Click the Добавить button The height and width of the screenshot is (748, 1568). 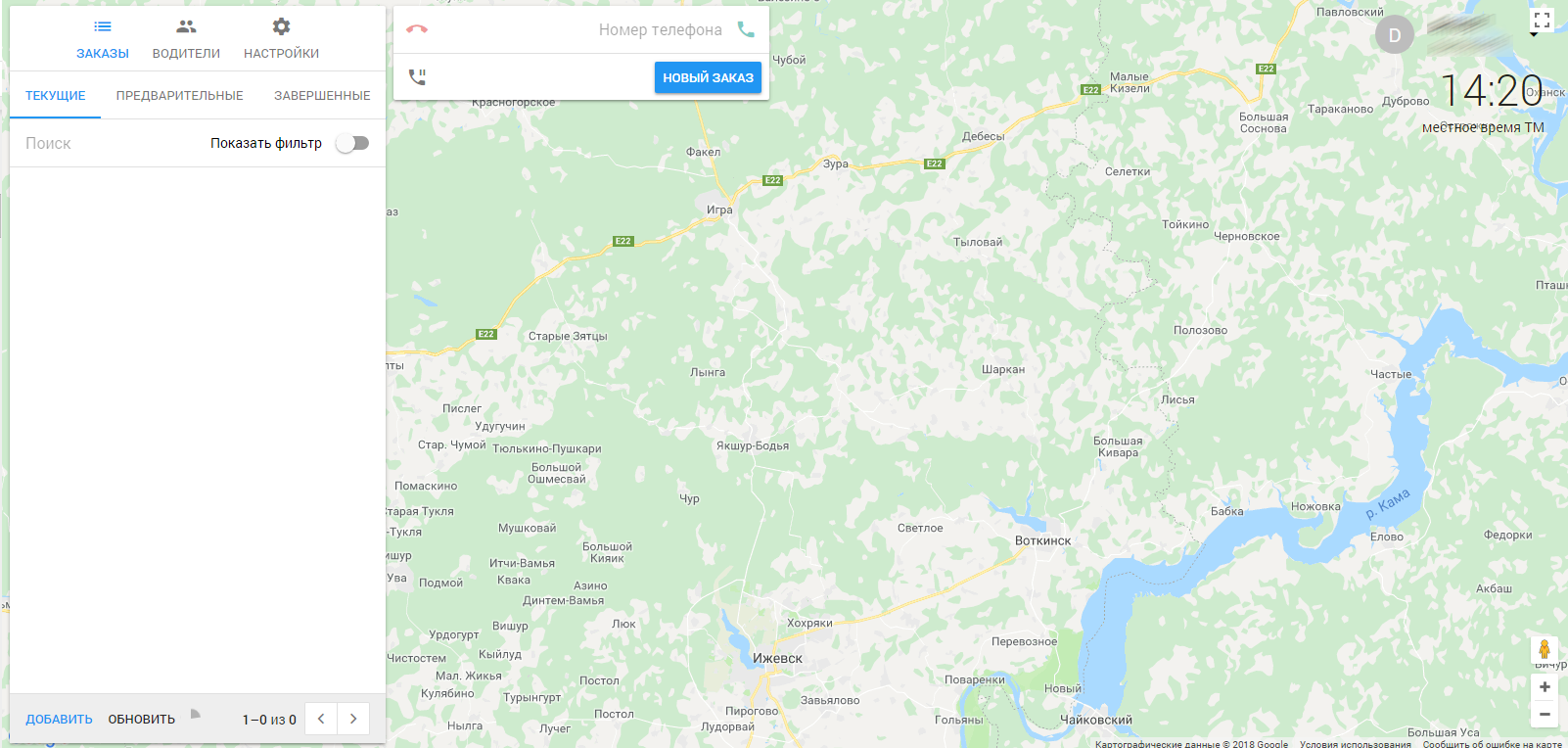tap(59, 719)
